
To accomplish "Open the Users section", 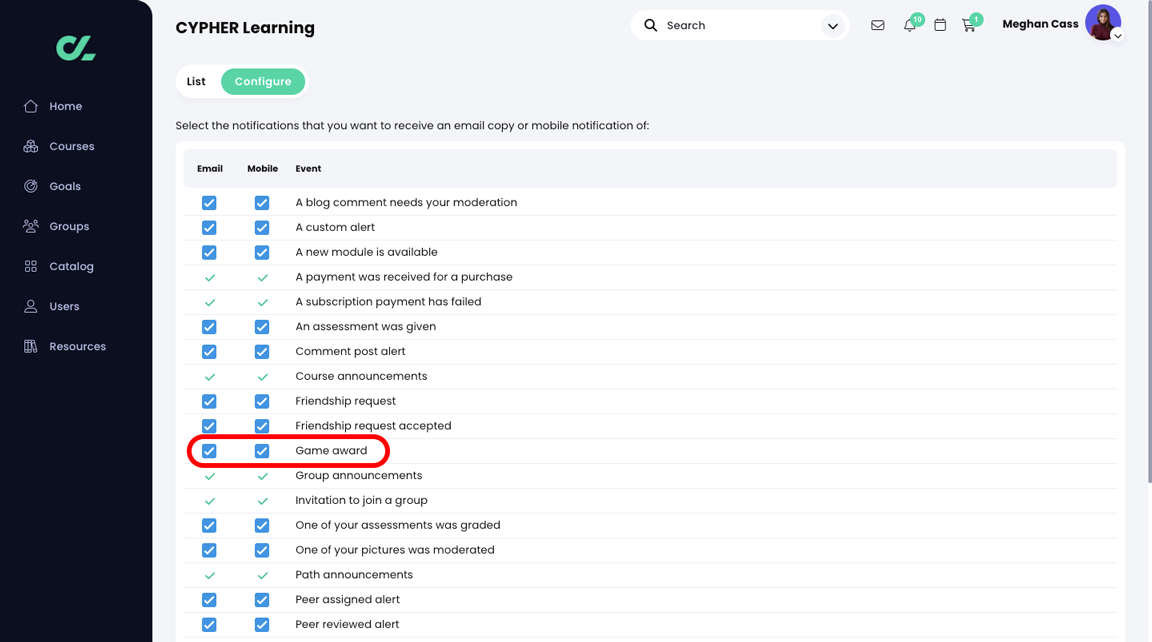I will click(62, 306).
